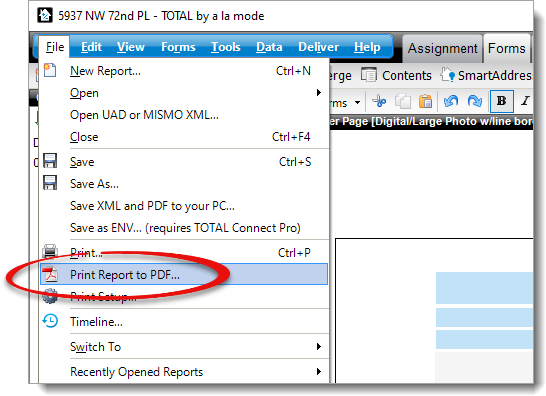Select Save As in the File menu
546x396 pixels.
pyautogui.click(x=184, y=184)
